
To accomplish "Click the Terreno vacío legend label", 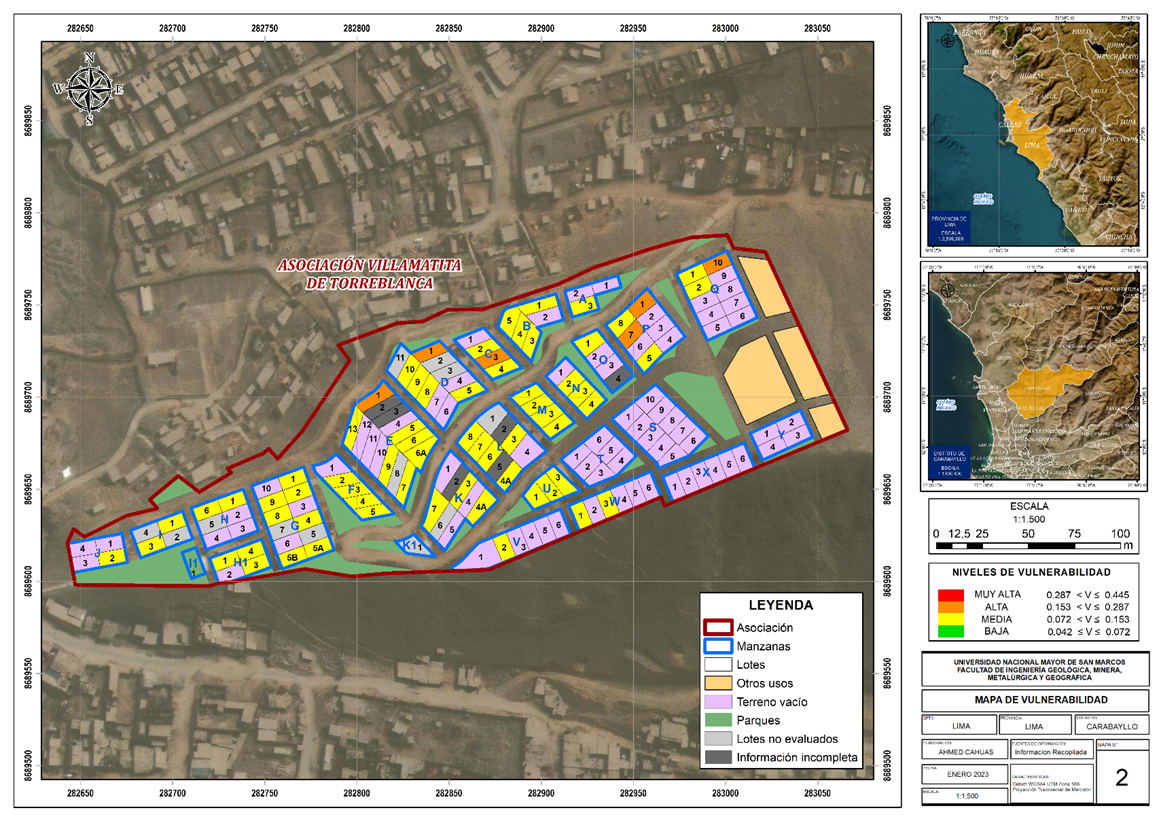I will [772, 702].
